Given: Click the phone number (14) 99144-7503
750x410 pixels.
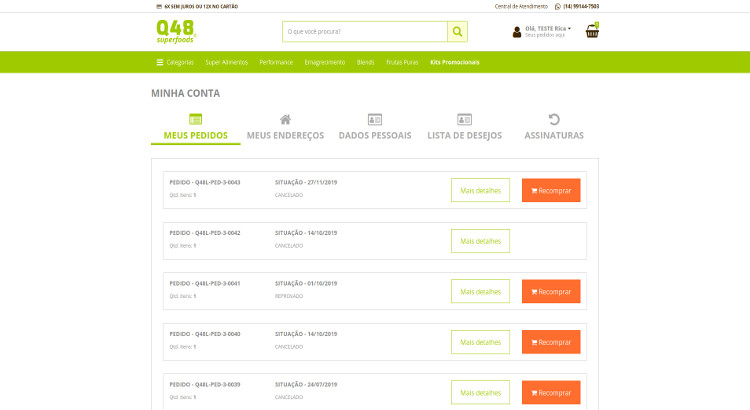Looking at the screenshot, I should click(581, 7).
